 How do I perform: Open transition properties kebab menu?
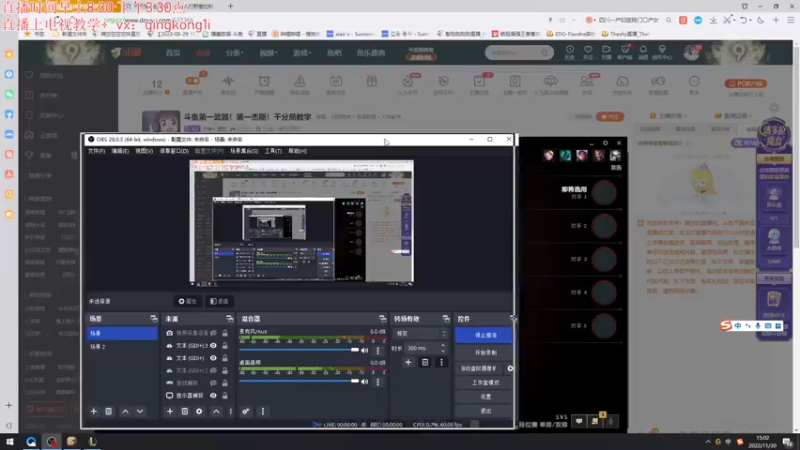coord(441,362)
